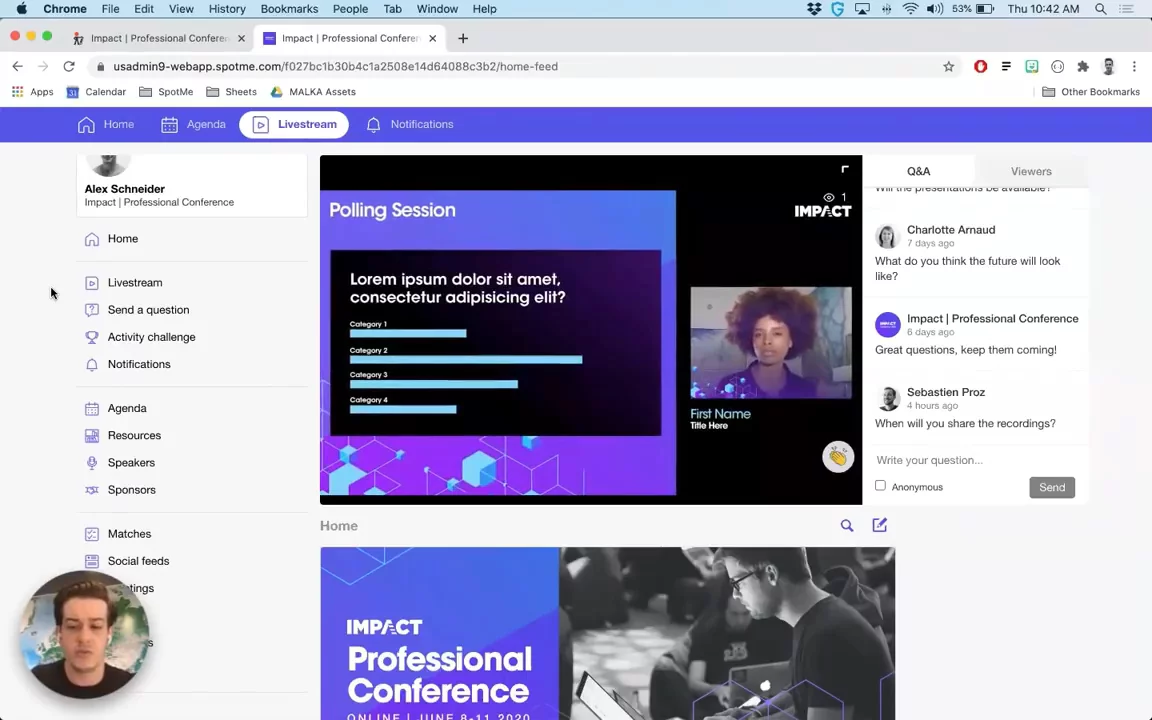Open Social feeds from the sidebar
Image resolution: width=1152 pixels, height=720 pixels.
point(137,561)
